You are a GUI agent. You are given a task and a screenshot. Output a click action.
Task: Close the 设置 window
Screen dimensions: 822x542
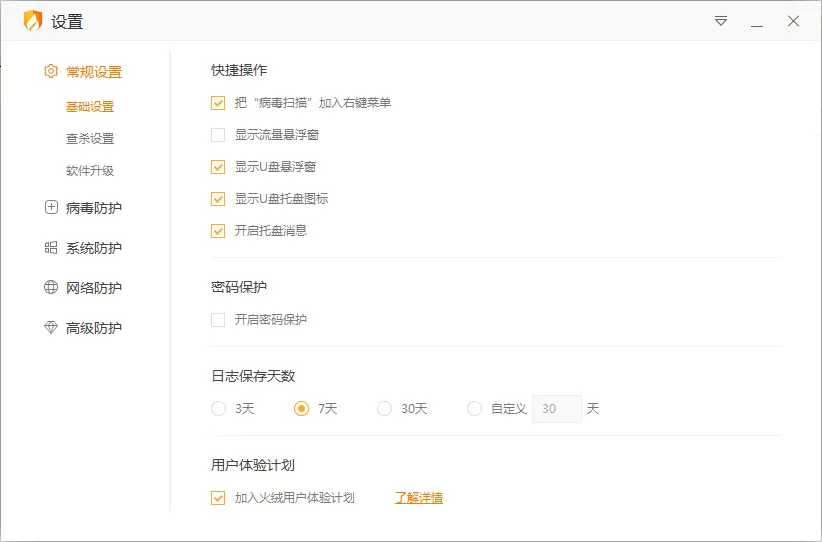point(793,21)
